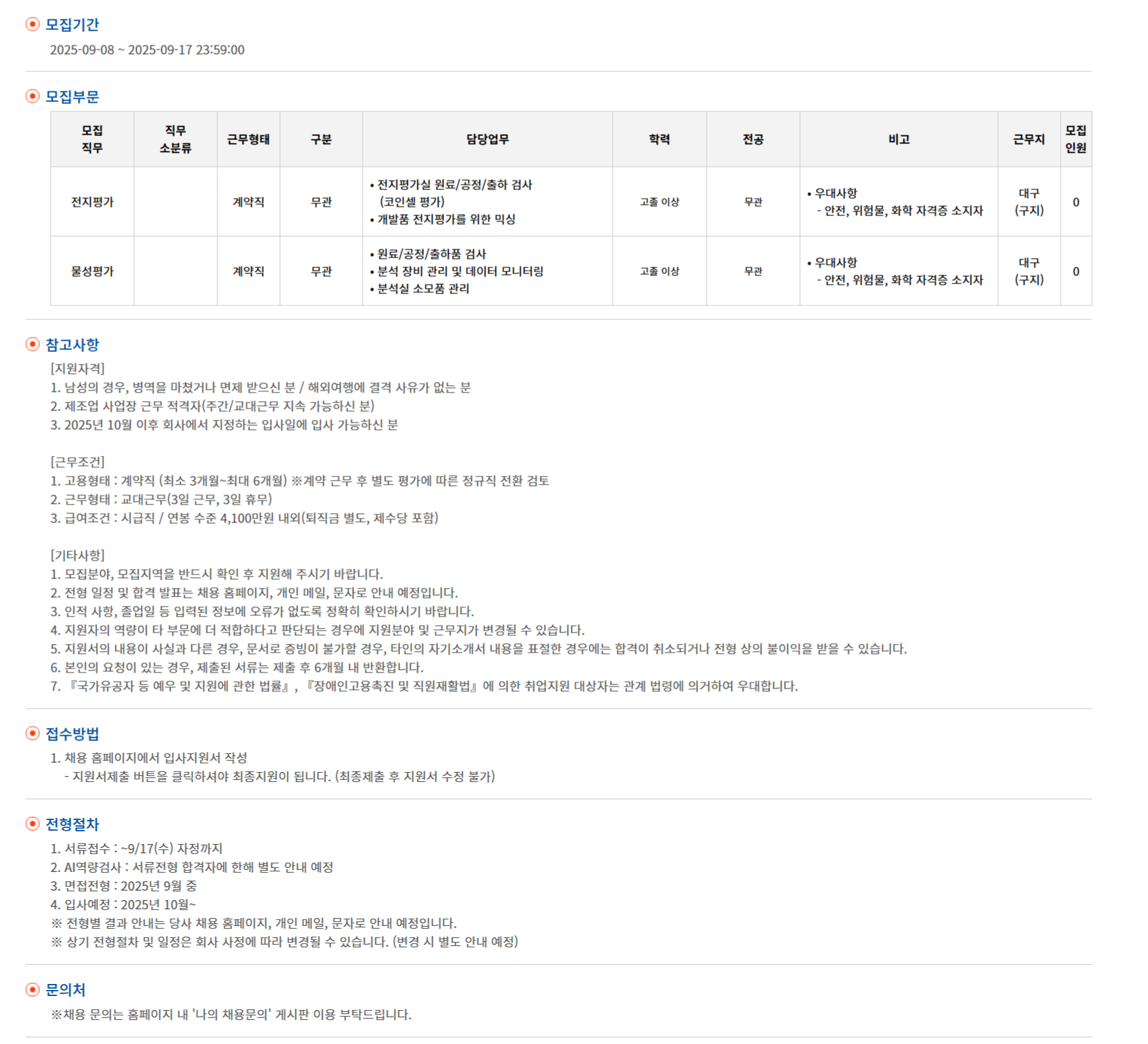Click the 나의 채용문의 inquiry notice line

[231, 1015]
